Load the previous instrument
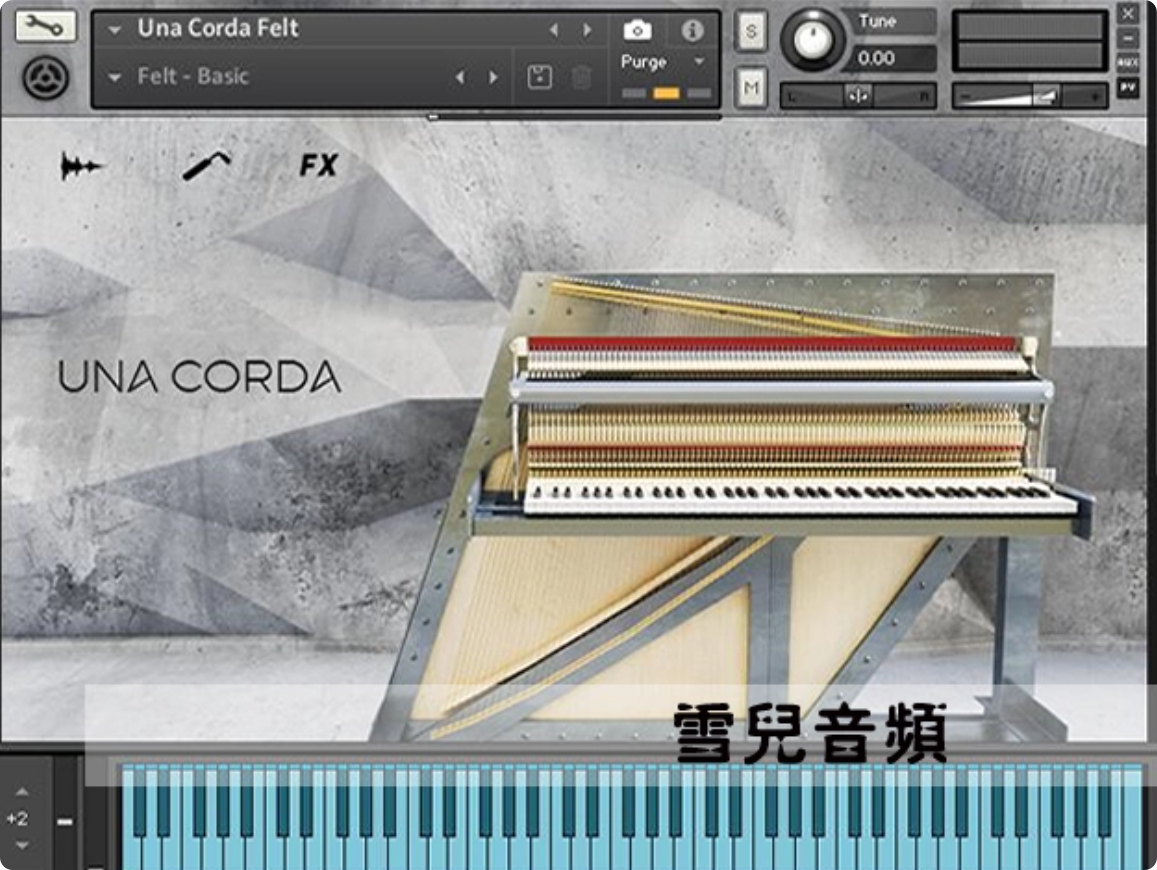The image size is (1157, 870). 553,30
